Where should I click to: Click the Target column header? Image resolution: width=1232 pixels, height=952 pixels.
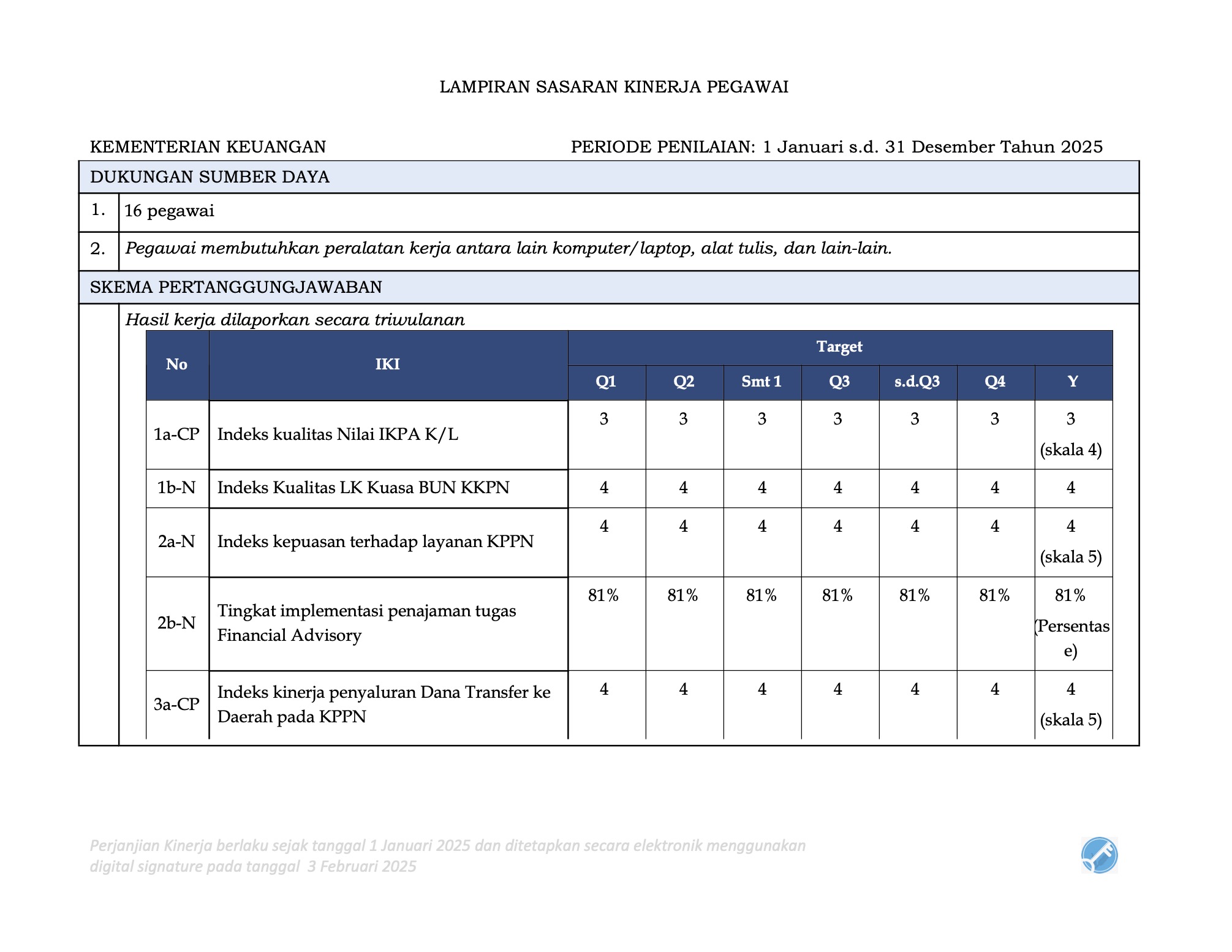[x=839, y=347]
